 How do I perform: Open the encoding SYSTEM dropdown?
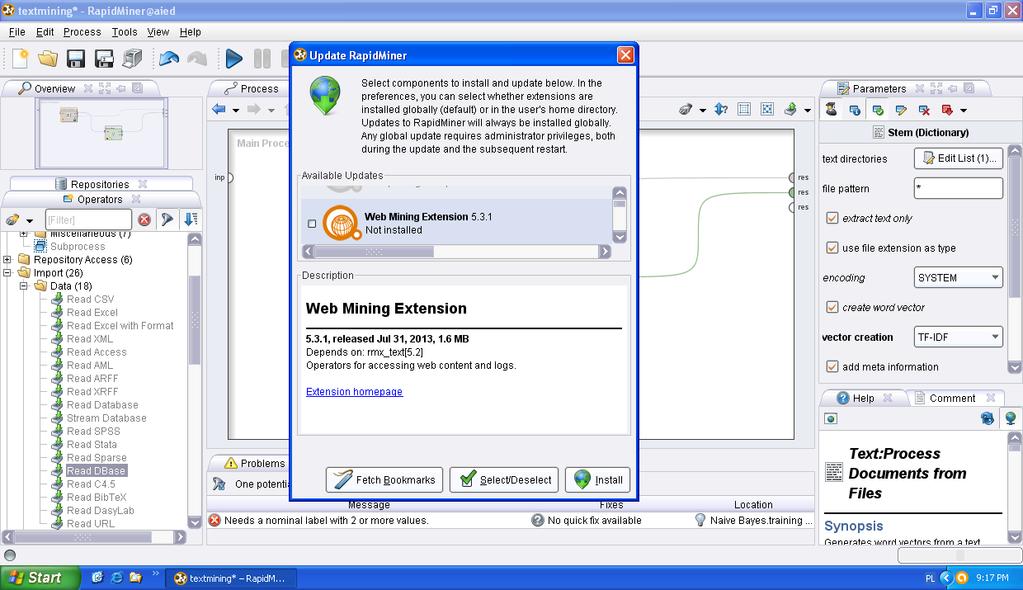click(x=958, y=277)
